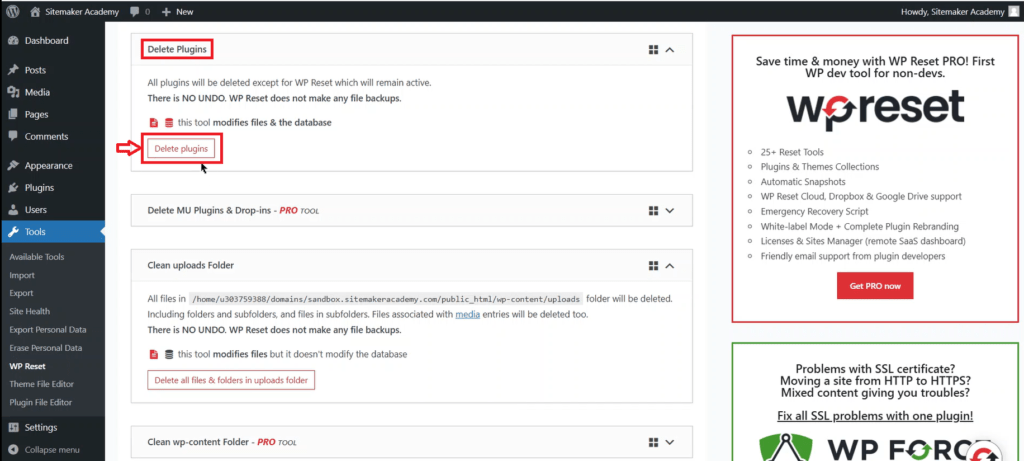
Task: Open the Theme File Editor submenu
Action: pyautogui.click(x=42, y=384)
